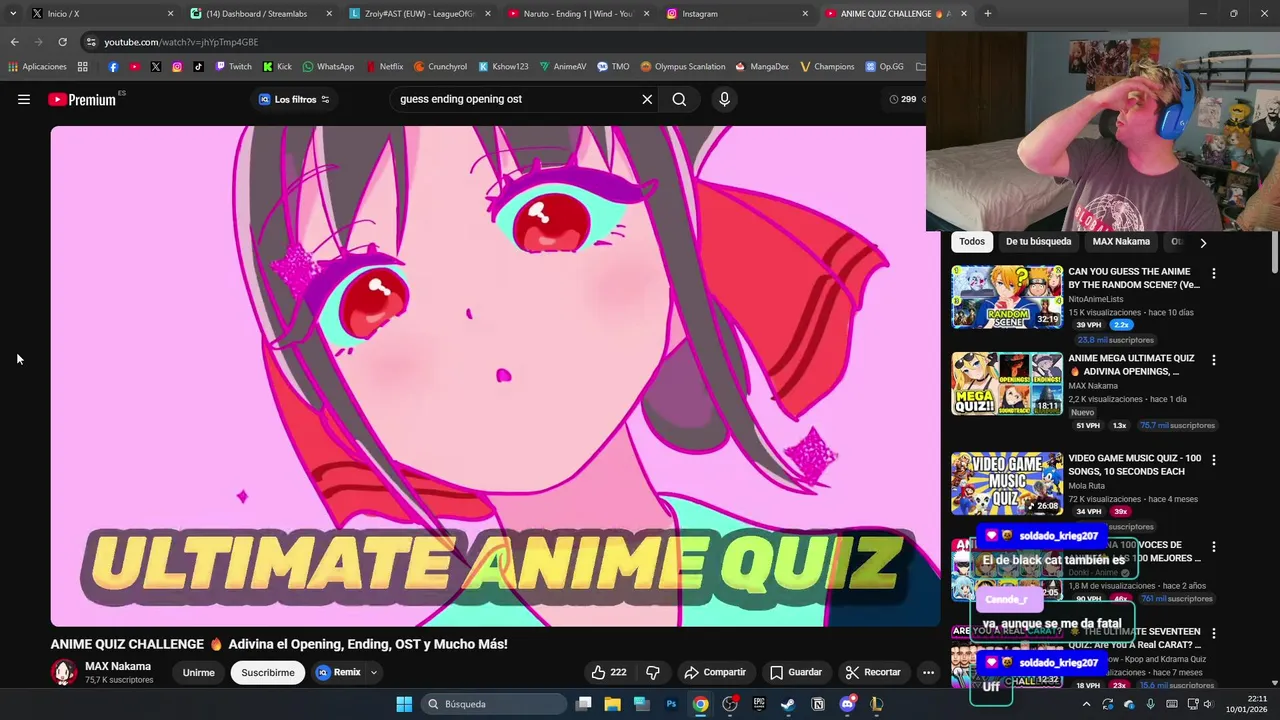Viewport: 1280px width, 720px height.
Task: Reload the page in Chrome
Action: [x=62, y=42]
